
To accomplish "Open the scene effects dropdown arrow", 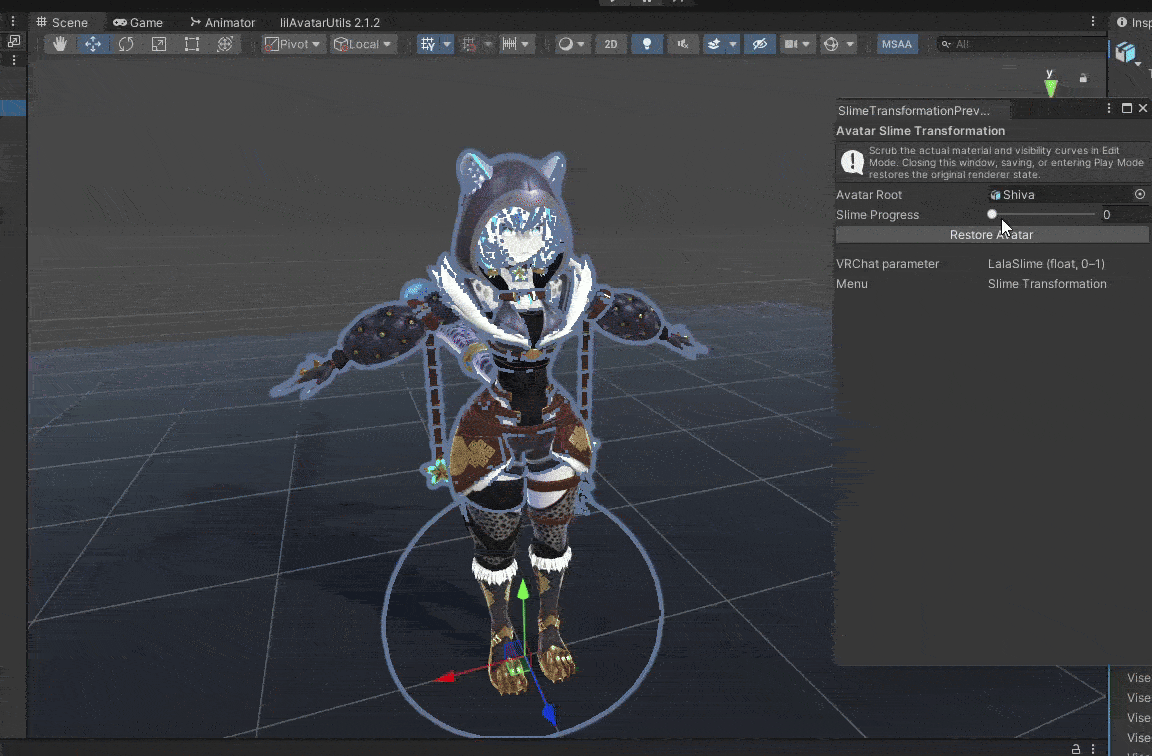I will (x=732, y=44).
